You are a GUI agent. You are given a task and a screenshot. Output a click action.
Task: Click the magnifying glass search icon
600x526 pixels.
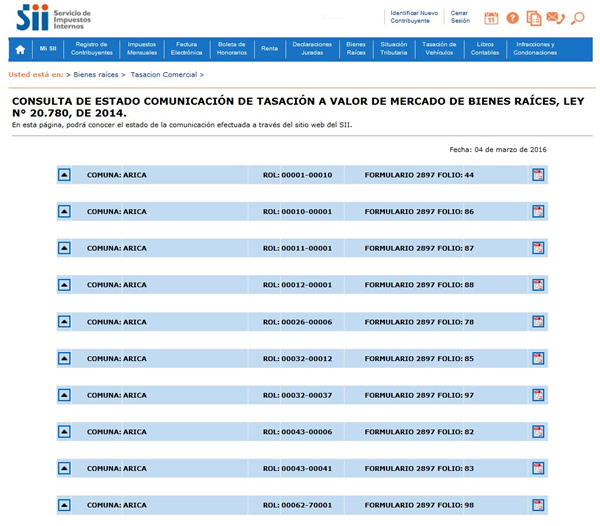(577, 18)
